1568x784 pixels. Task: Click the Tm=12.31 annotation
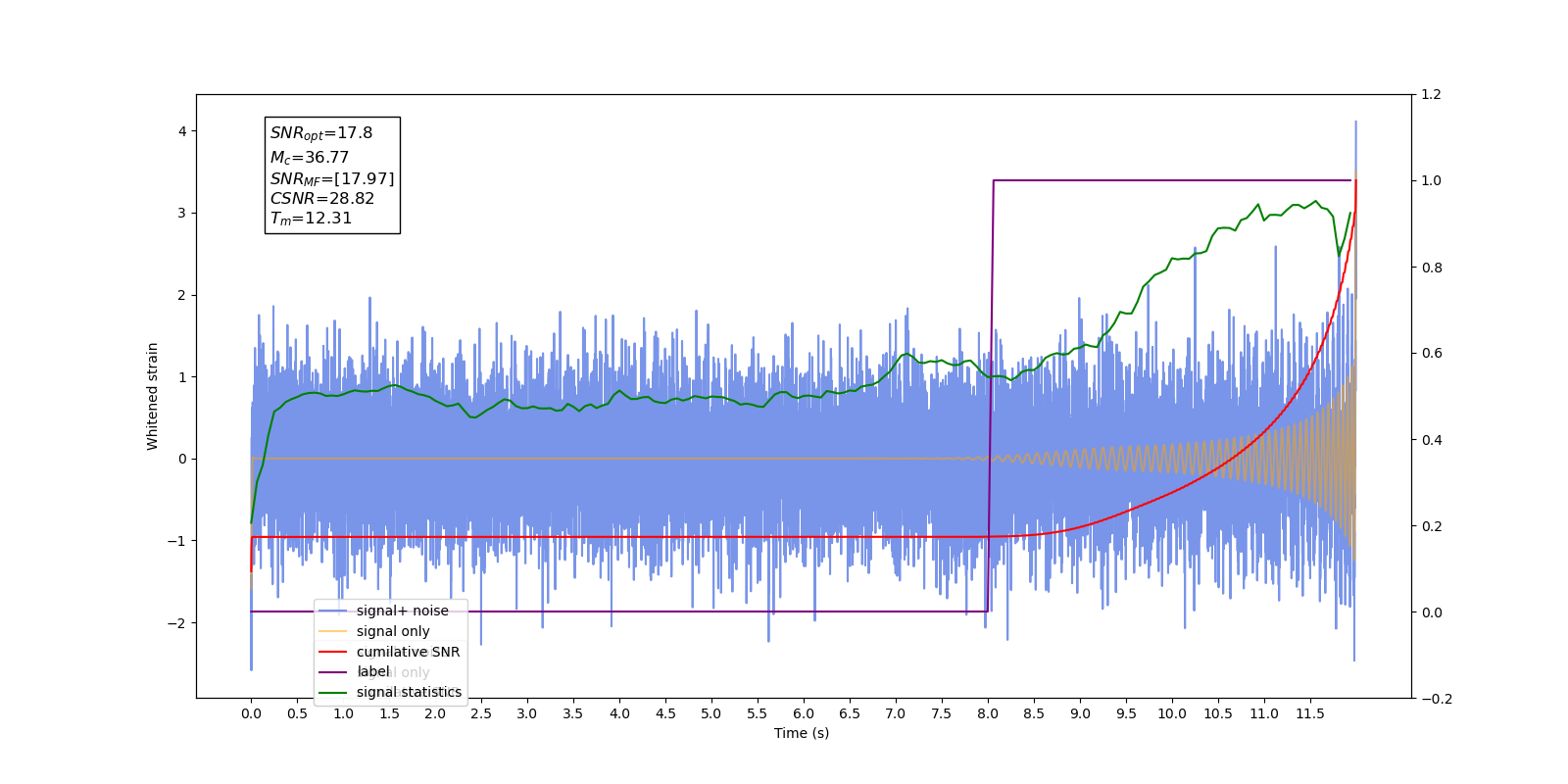(x=311, y=219)
